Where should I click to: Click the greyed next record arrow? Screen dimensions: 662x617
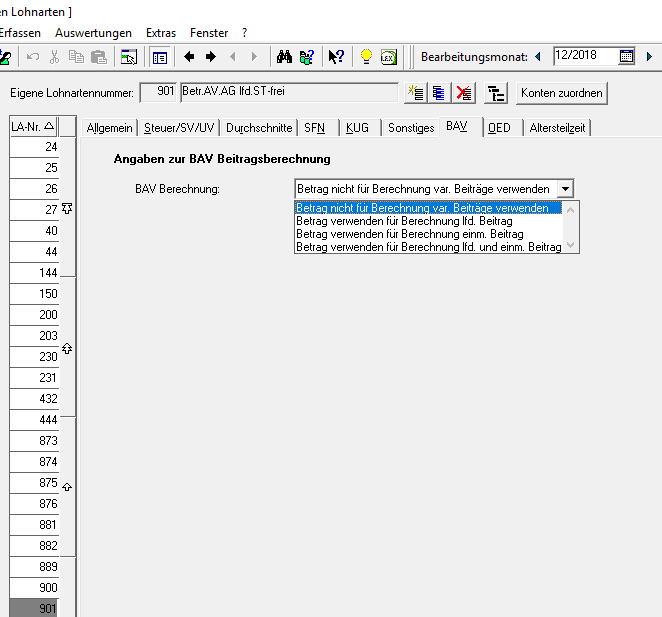coord(254,56)
